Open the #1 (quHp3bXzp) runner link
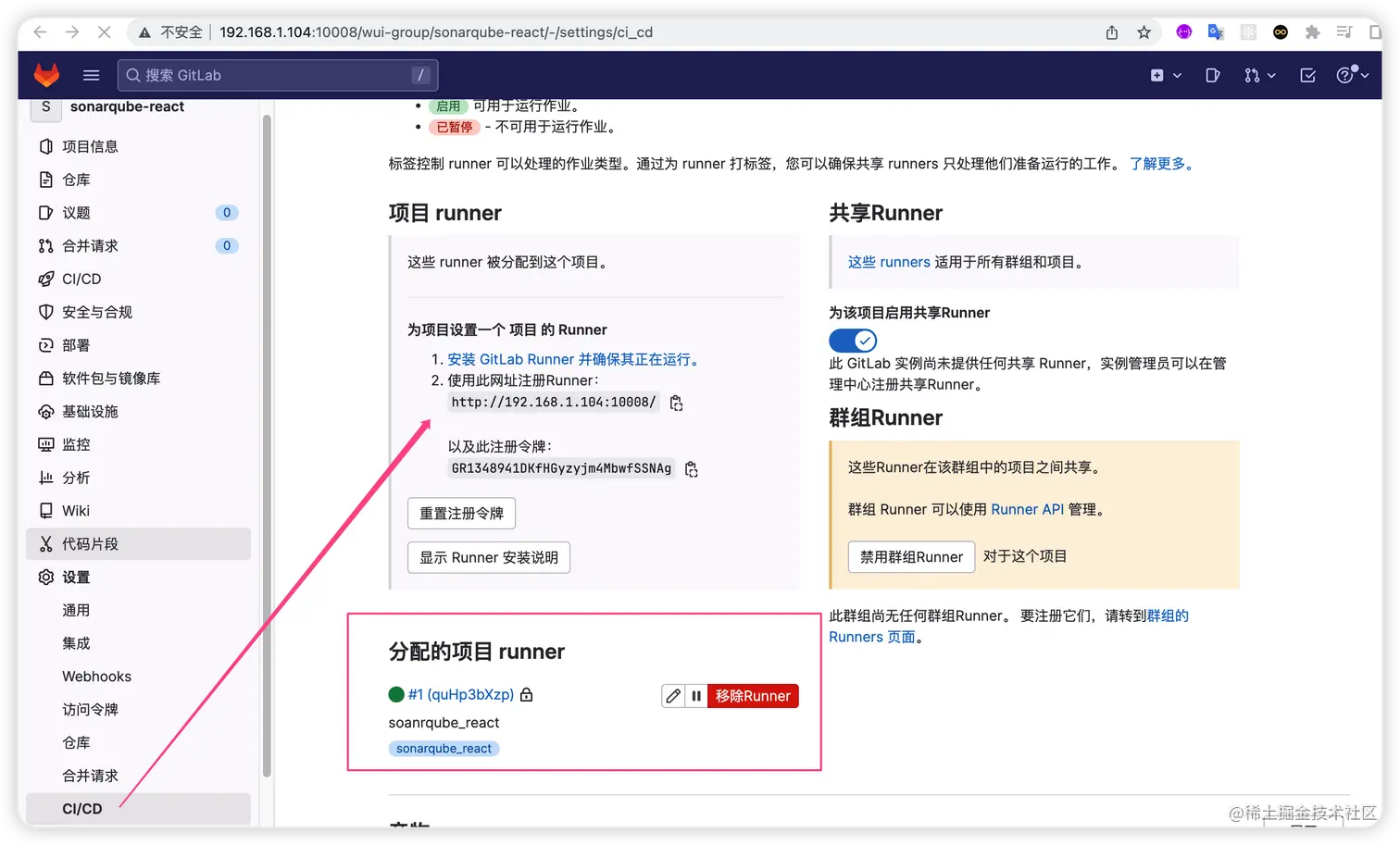Screen dimensions: 1400x845 (x=460, y=694)
